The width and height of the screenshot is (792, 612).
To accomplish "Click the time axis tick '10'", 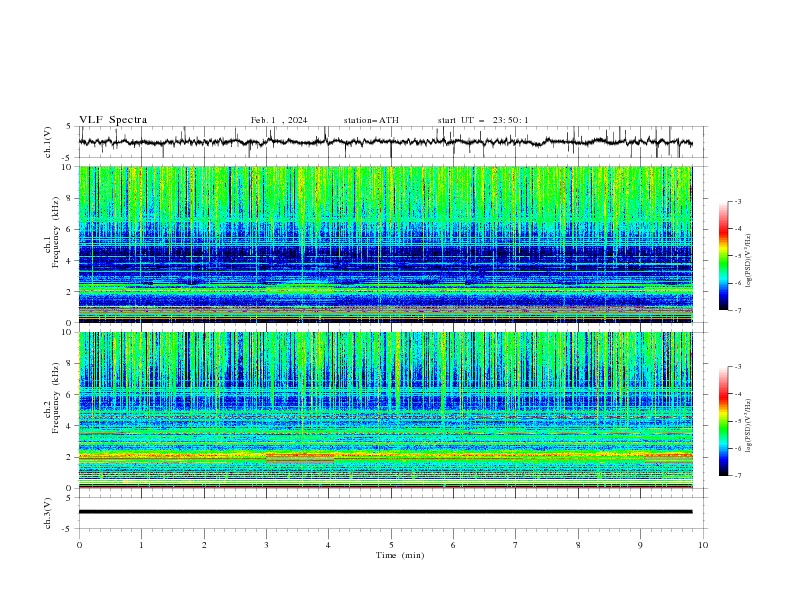I will click(x=703, y=545).
